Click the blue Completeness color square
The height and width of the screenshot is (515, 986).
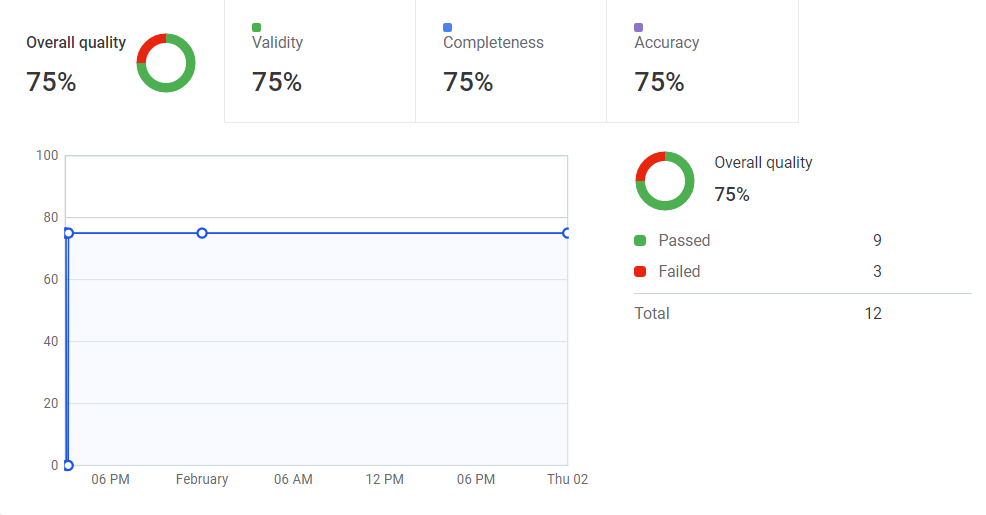(448, 27)
